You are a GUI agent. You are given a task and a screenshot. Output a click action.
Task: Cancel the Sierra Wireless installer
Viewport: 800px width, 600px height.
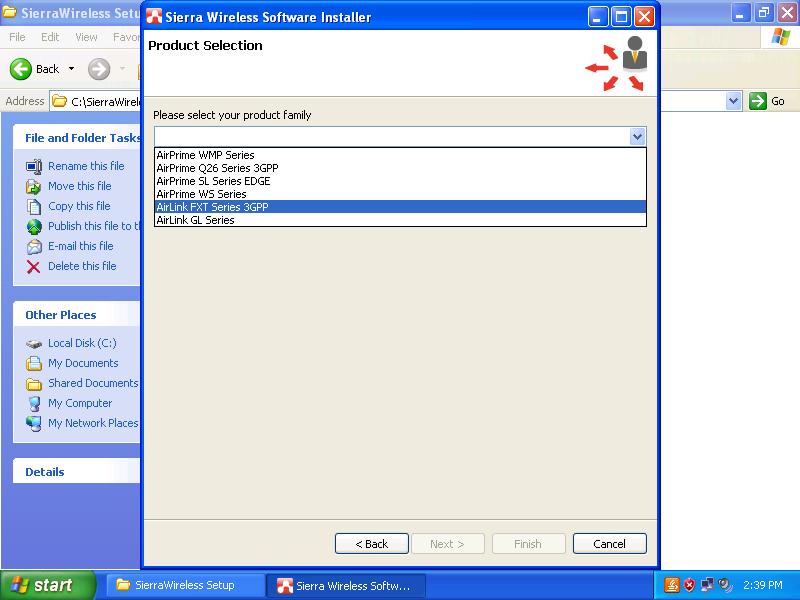609,544
